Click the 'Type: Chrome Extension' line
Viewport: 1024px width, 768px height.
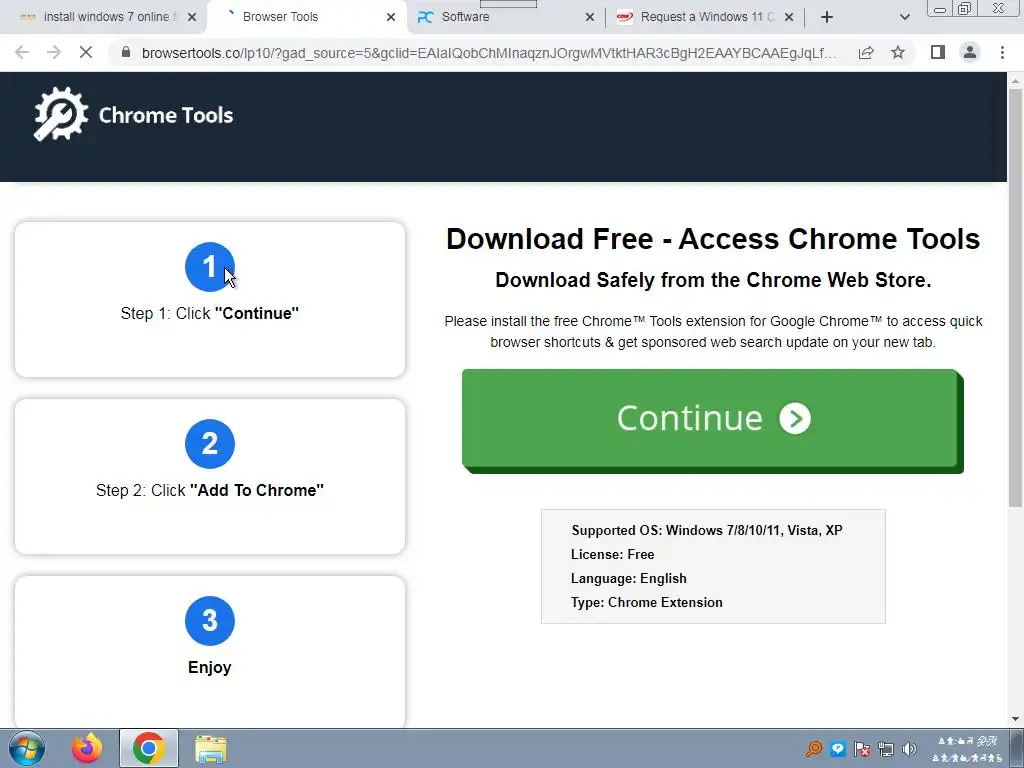pyautogui.click(x=647, y=603)
